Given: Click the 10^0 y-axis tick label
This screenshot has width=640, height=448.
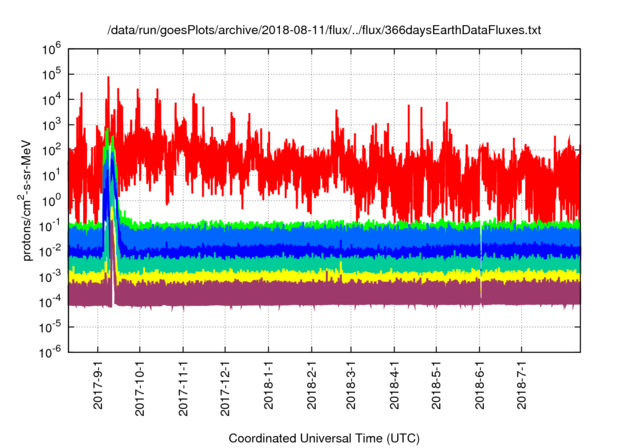Looking at the screenshot, I should coord(51,201).
